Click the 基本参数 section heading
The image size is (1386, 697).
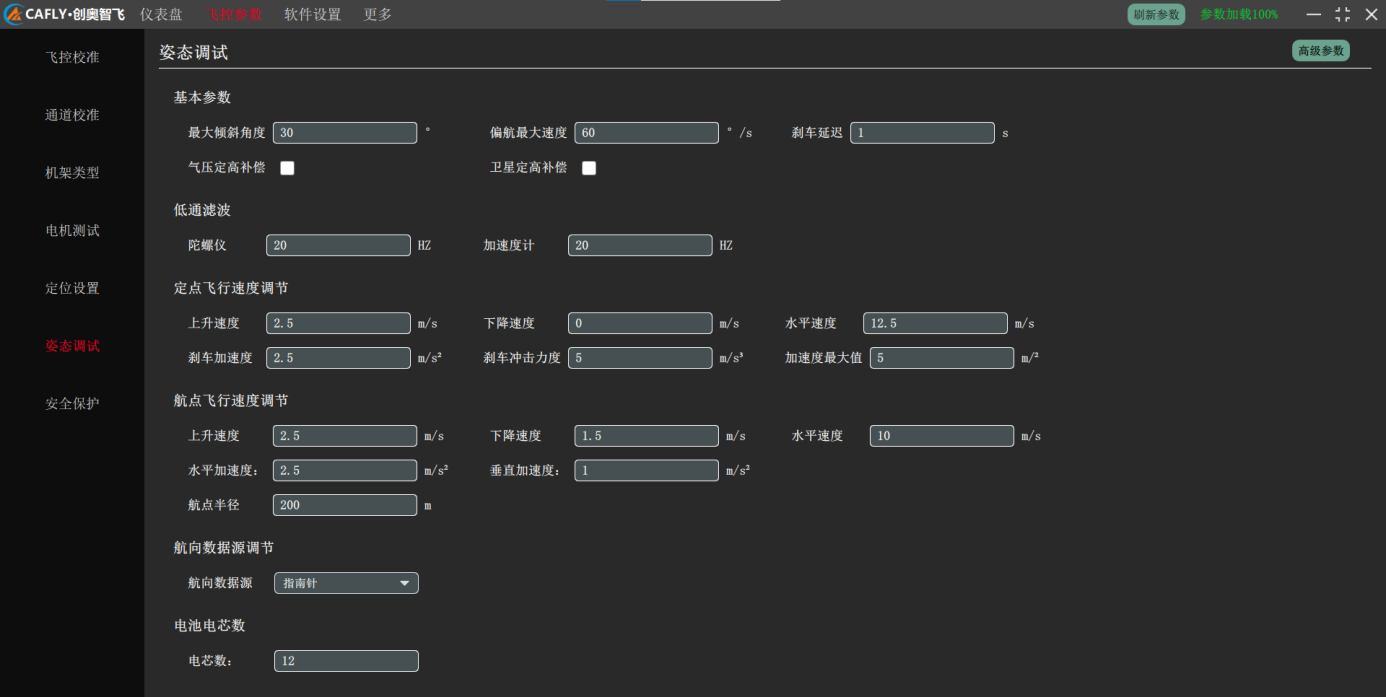202,97
